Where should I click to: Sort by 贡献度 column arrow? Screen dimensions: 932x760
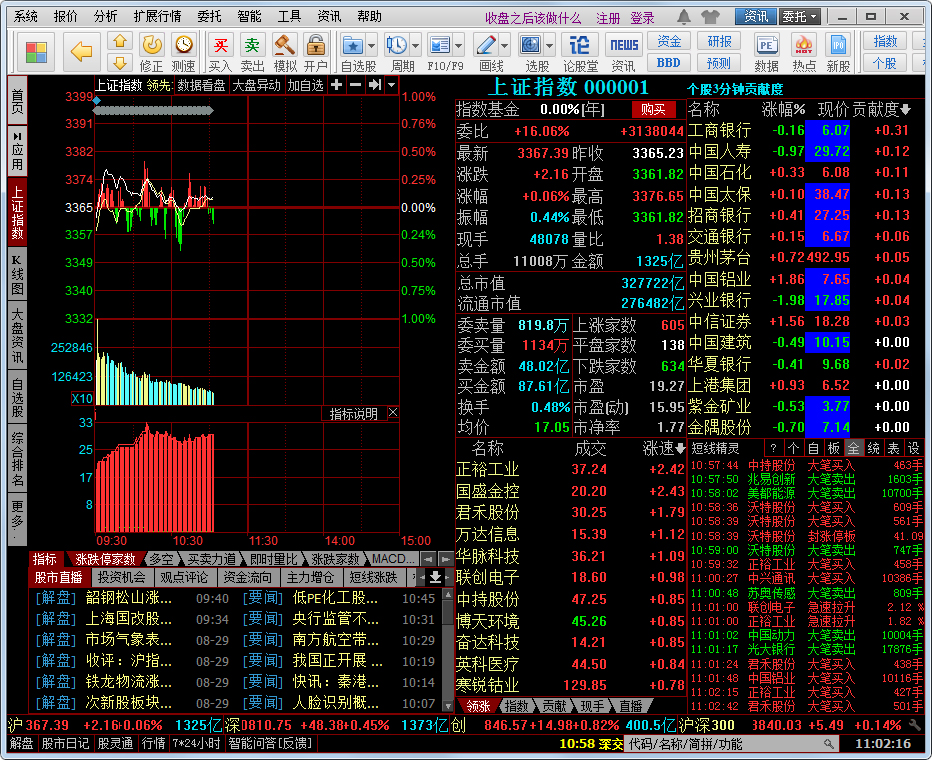click(x=906, y=109)
